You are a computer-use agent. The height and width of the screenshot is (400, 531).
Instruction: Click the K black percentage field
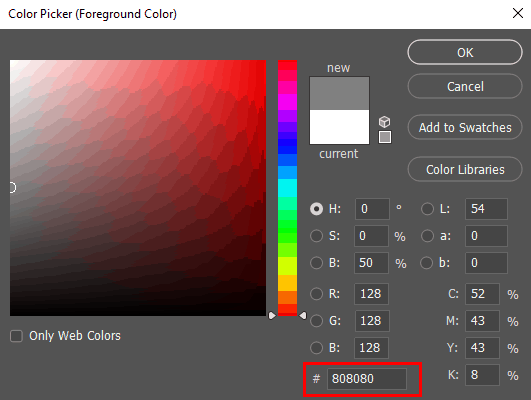482,375
